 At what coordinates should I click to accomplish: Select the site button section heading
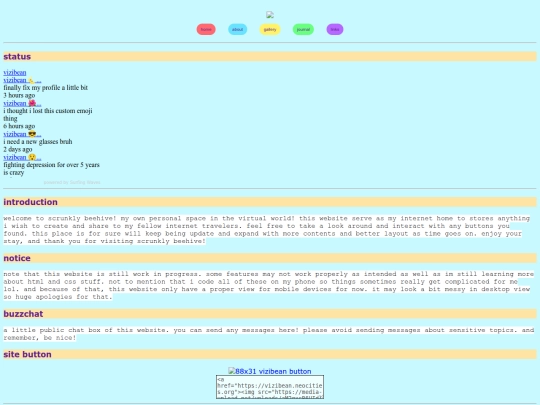coord(270,354)
